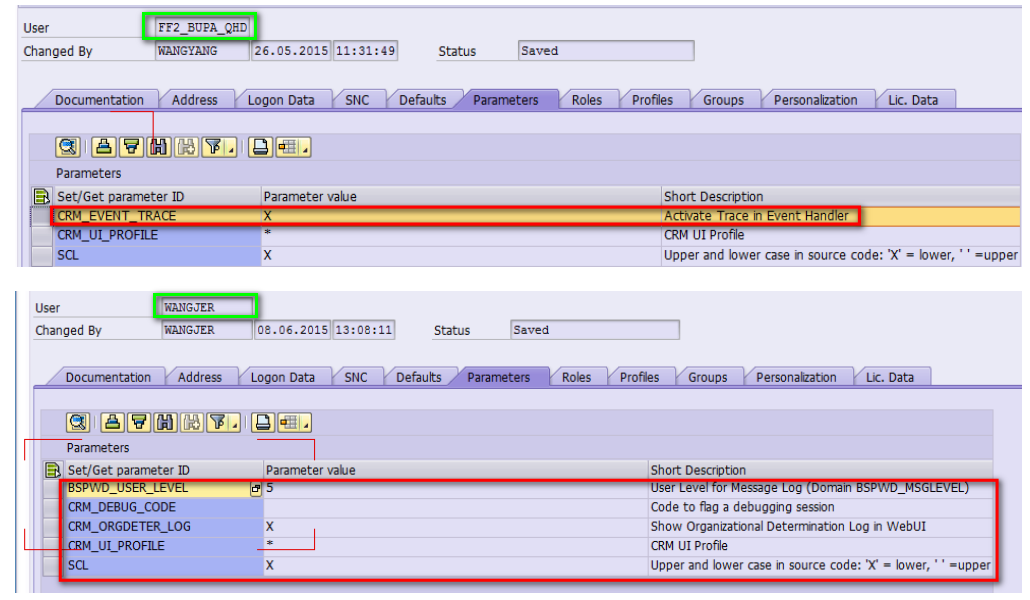Click select-all table icon in FF2_BUPA_QHD parameters table
Screen dimensions: 1030x600
point(41,196)
